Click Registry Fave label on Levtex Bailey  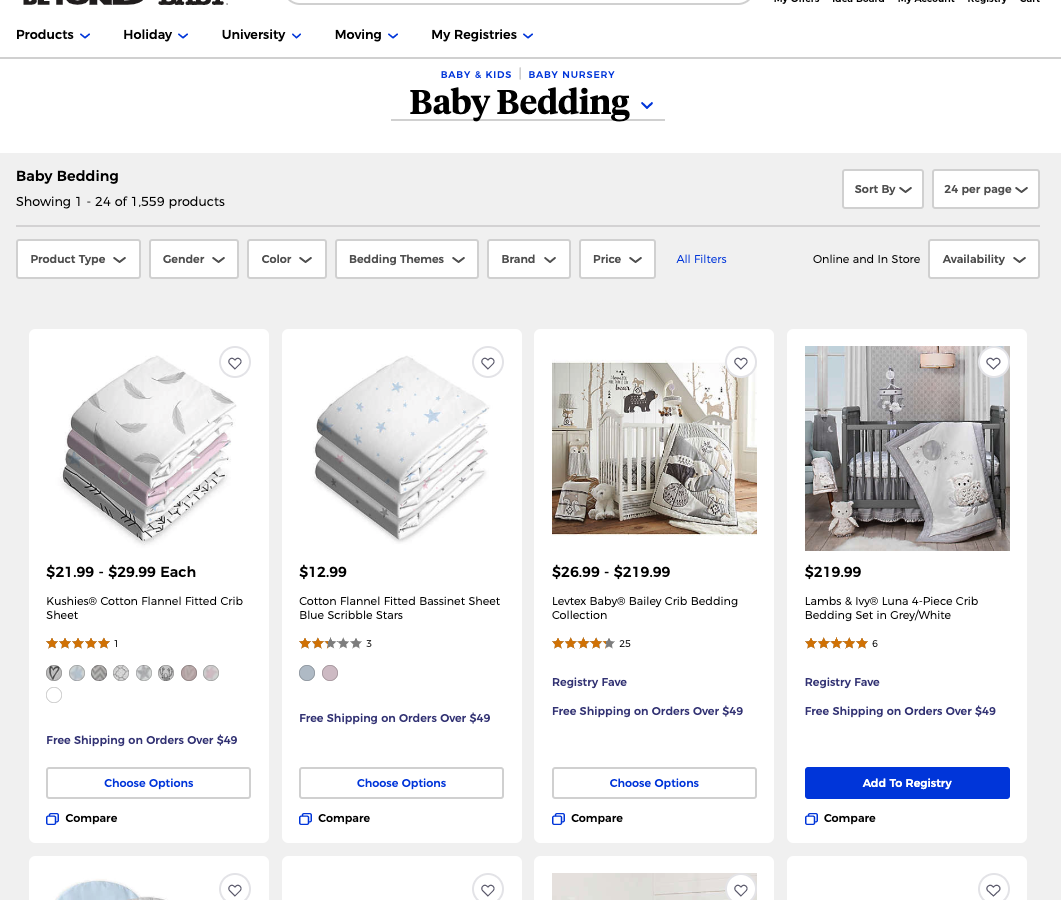pyautogui.click(x=589, y=682)
